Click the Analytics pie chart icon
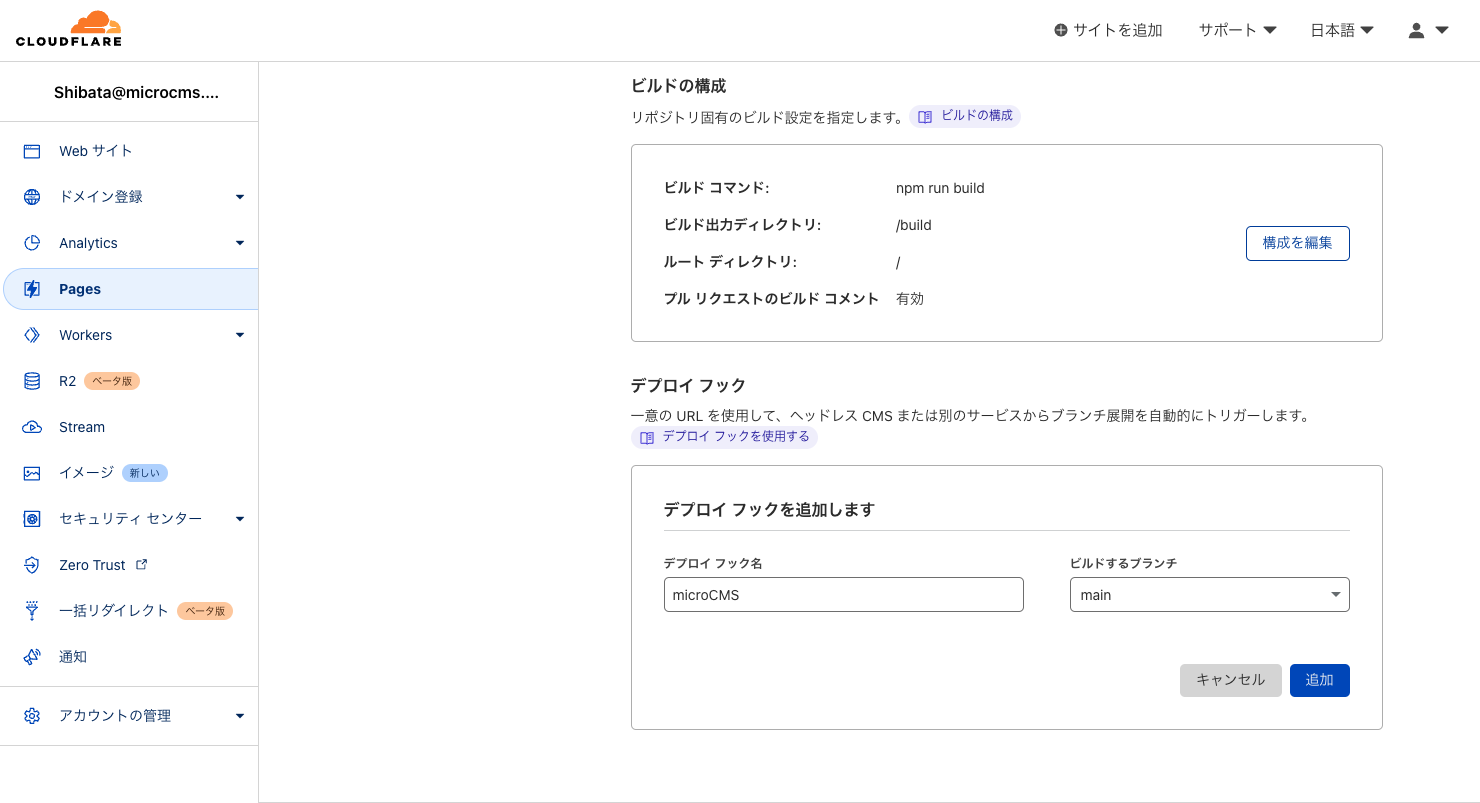Image resolution: width=1480 pixels, height=803 pixels. pos(32,243)
